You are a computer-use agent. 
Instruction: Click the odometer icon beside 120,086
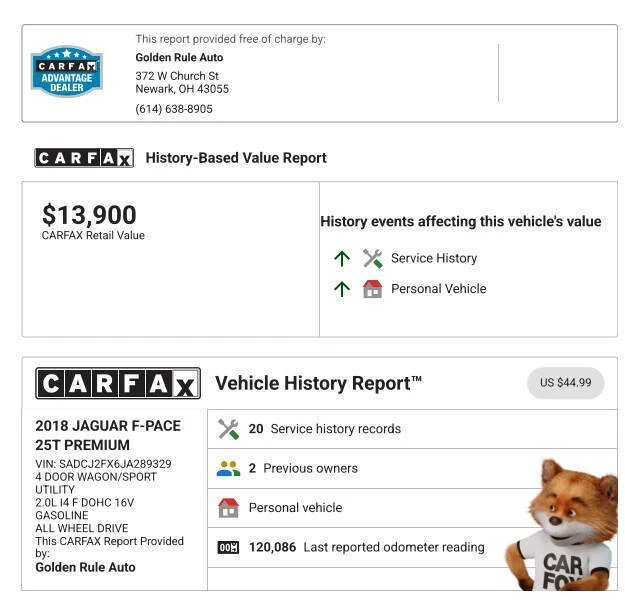[x=228, y=547]
